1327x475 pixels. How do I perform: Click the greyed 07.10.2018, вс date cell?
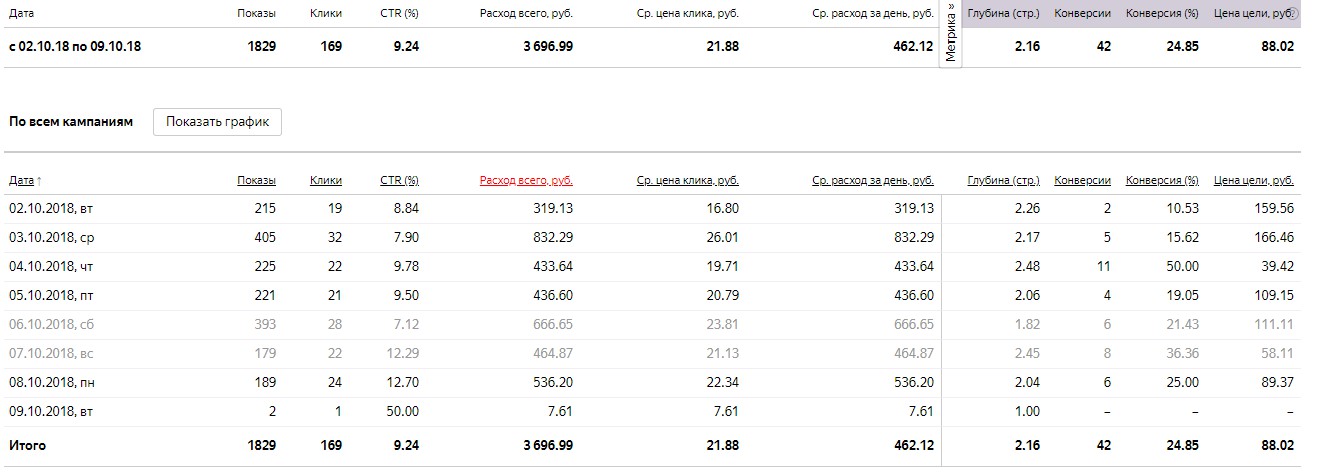click(50, 353)
